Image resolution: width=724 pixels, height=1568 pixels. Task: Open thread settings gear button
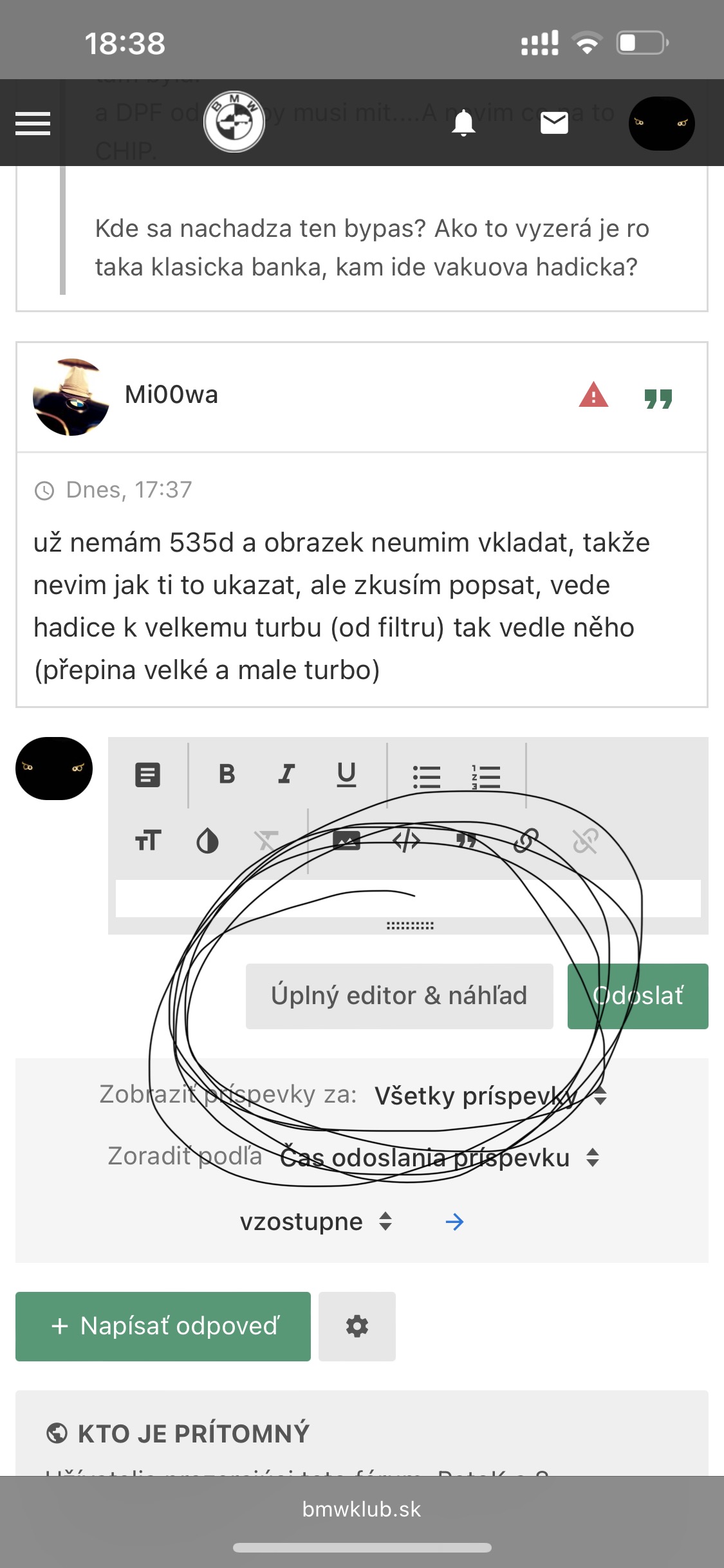(x=357, y=1326)
